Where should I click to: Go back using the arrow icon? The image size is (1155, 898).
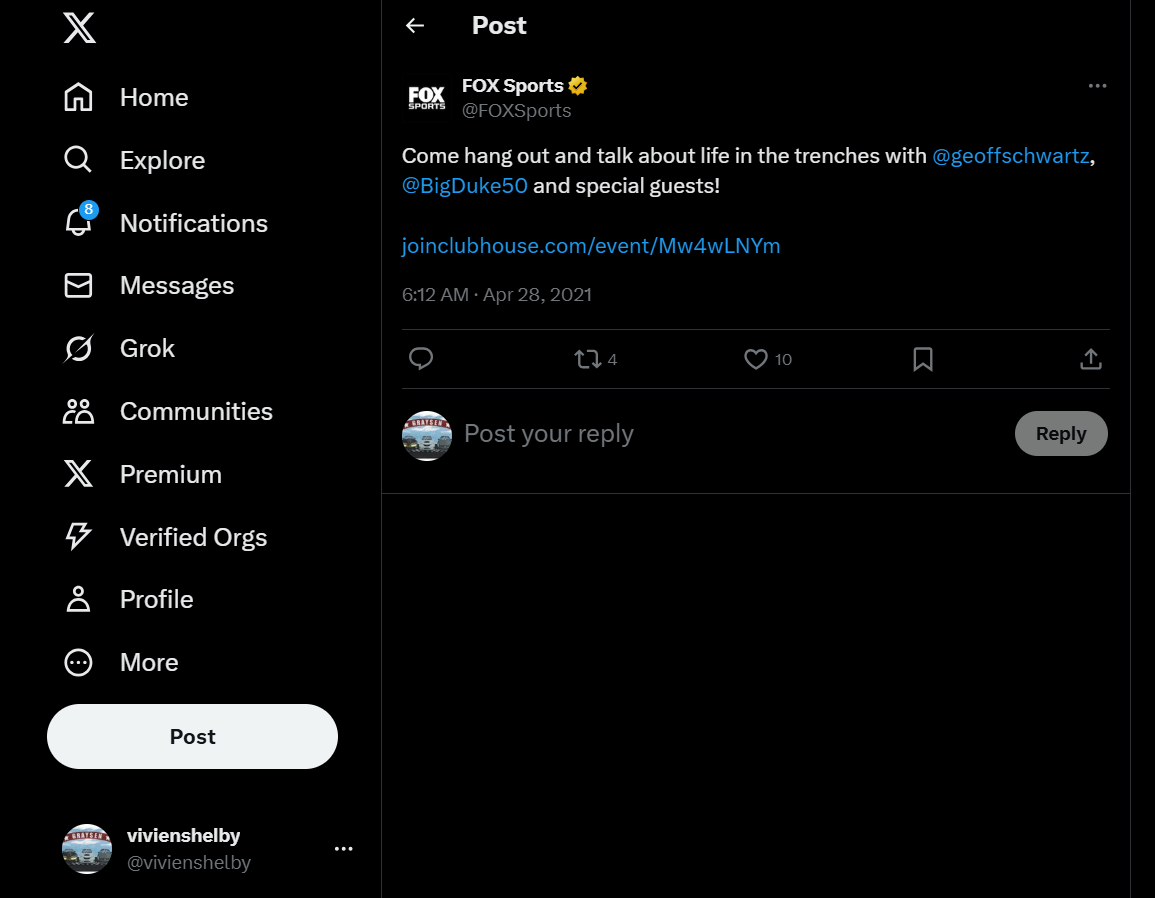pos(415,26)
